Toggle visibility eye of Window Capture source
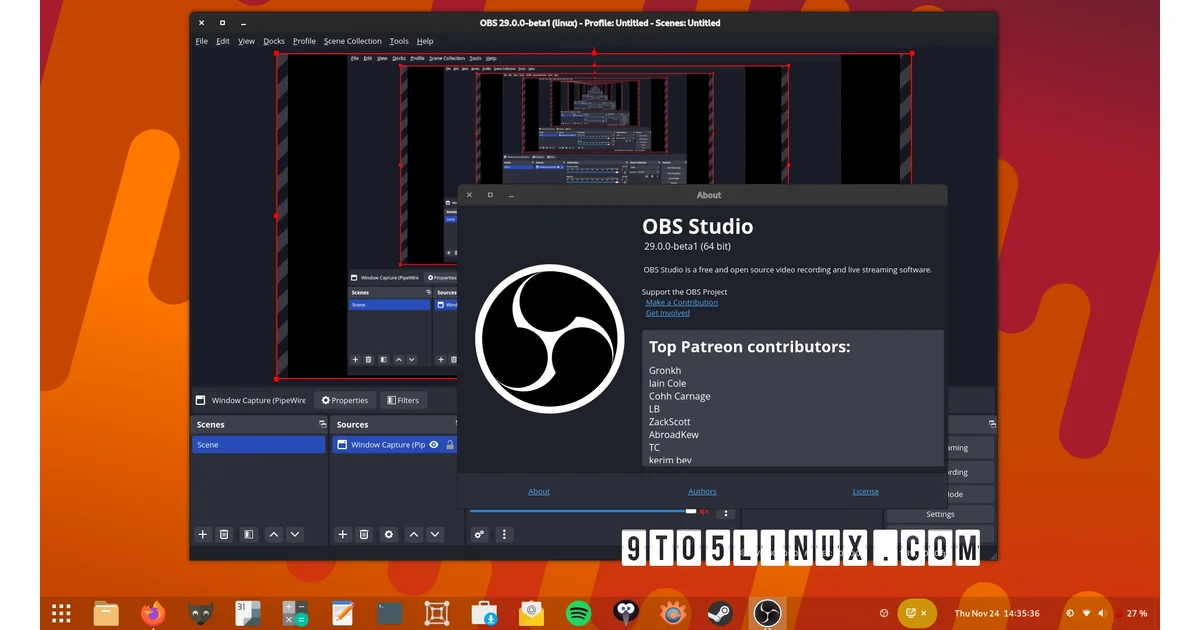The image size is (1200, 630). pyautogui.click(x=434, y=444)
